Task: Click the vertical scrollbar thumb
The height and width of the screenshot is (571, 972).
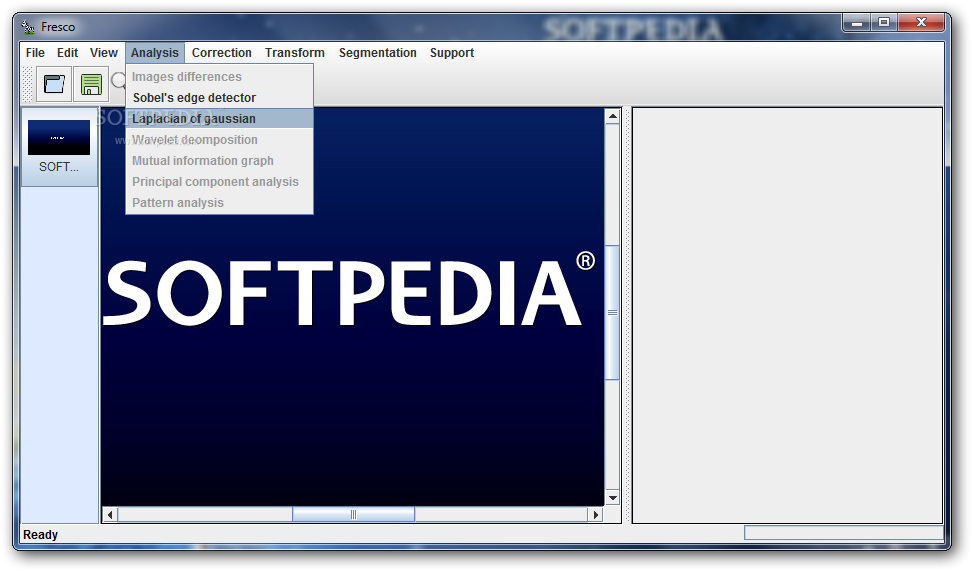Action: click(x=612, y=312)
